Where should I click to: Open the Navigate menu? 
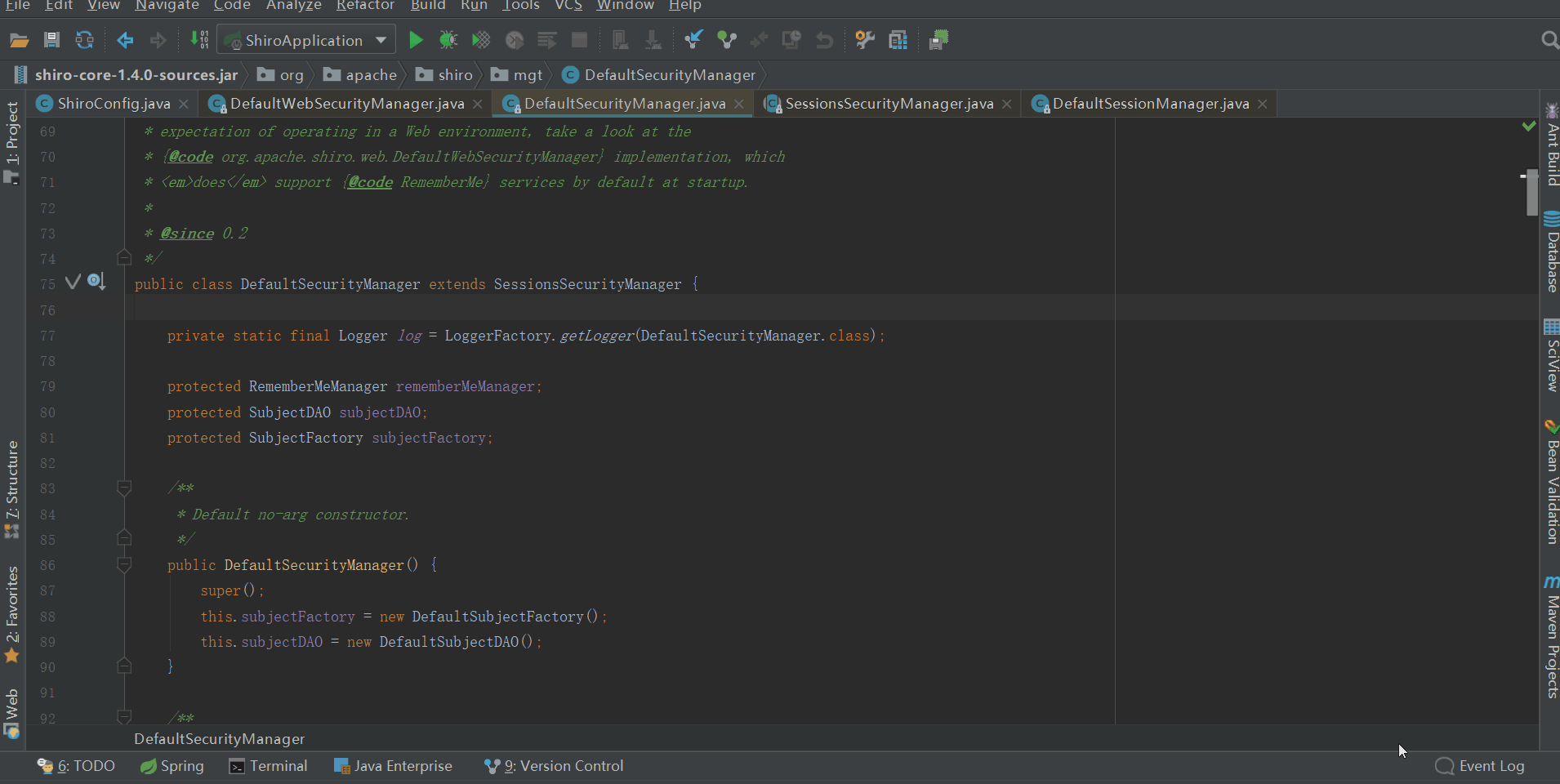point(167,6)
